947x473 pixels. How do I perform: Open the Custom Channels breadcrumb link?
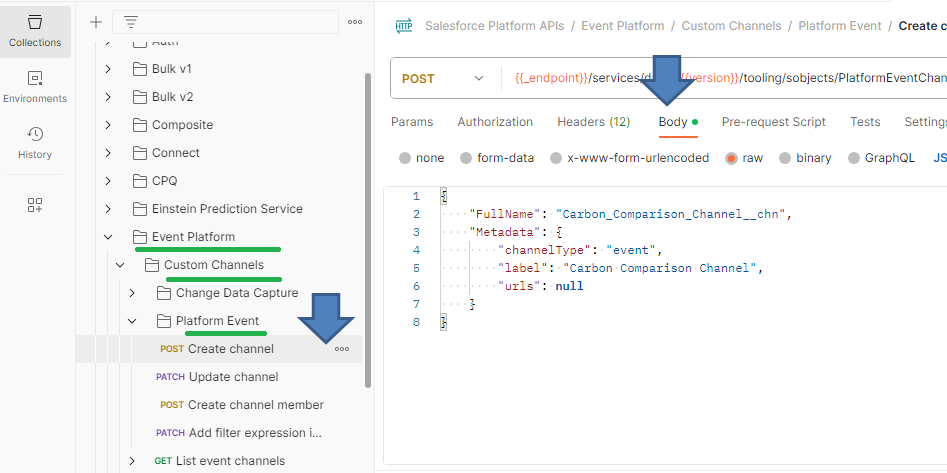click(x=731, y=26)
